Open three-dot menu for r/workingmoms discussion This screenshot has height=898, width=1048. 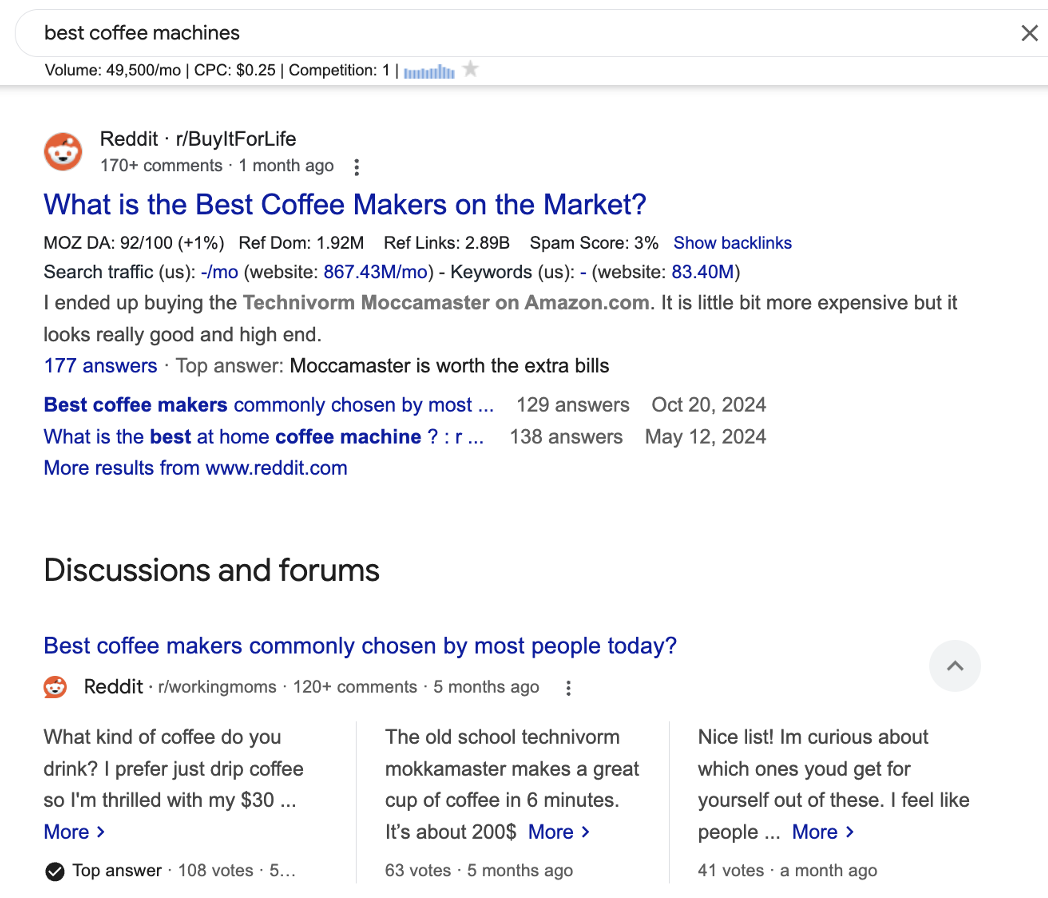click(568, 688)
